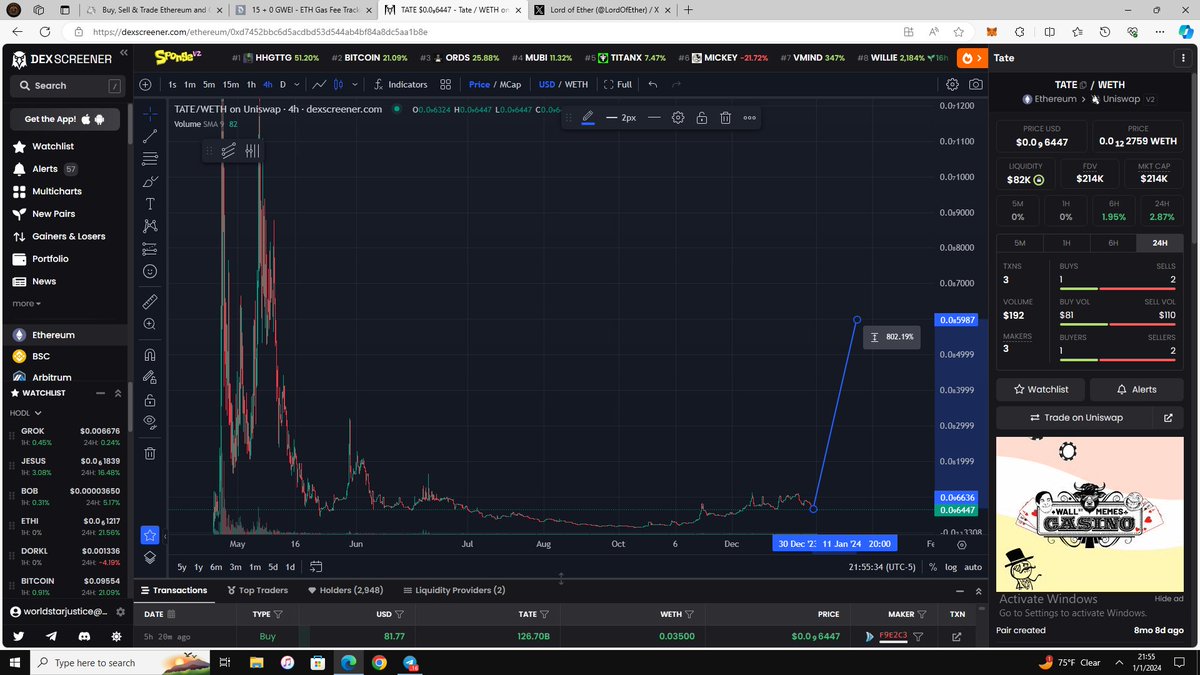Open the go to date calendar icon
Viewport: 1200px width, 675px height.
coord(316,566)
